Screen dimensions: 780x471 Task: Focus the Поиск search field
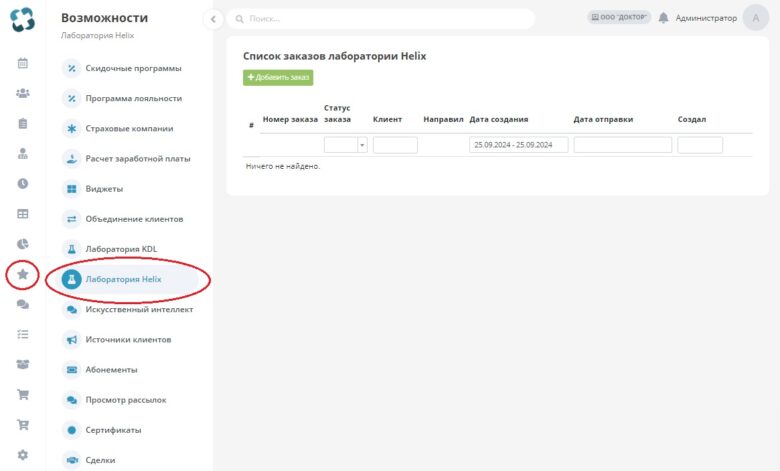(381, 19)
